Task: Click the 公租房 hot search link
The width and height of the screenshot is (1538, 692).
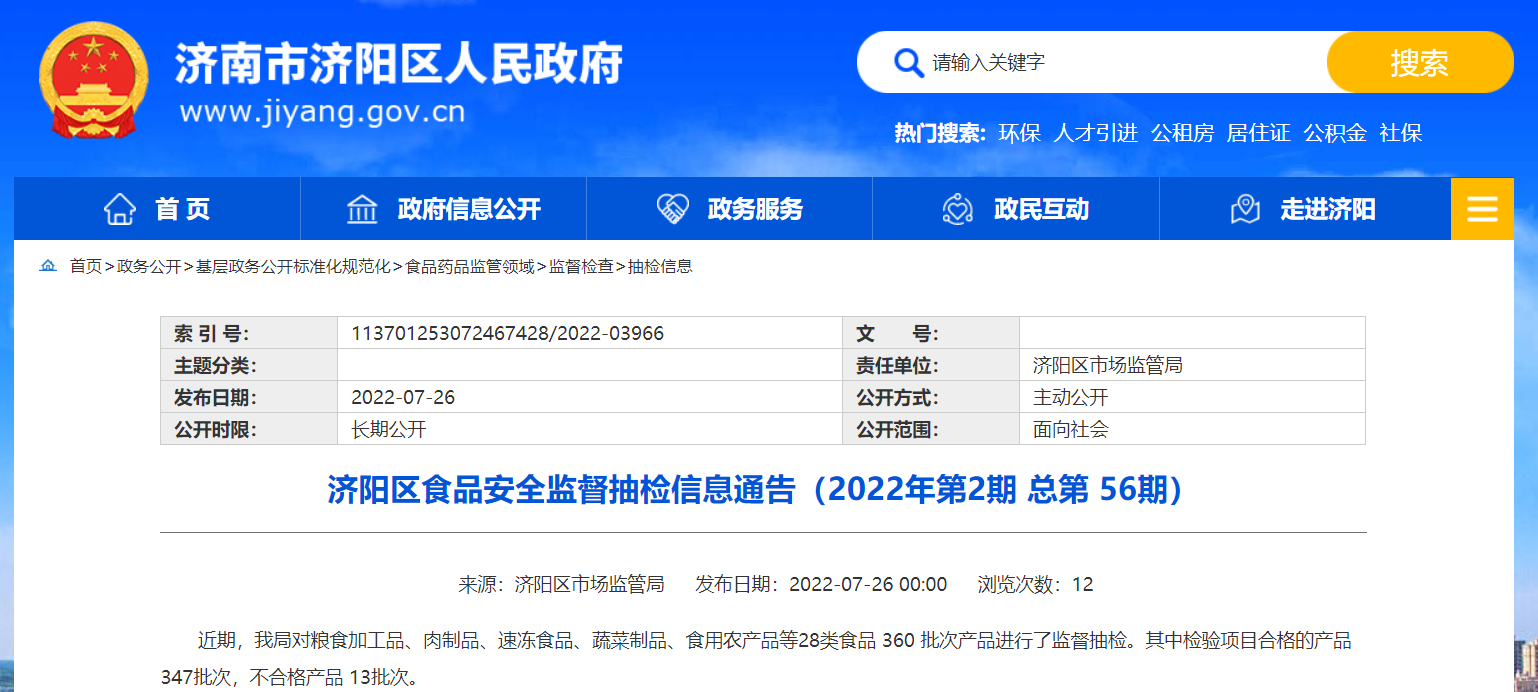Action: [1182, 133]
